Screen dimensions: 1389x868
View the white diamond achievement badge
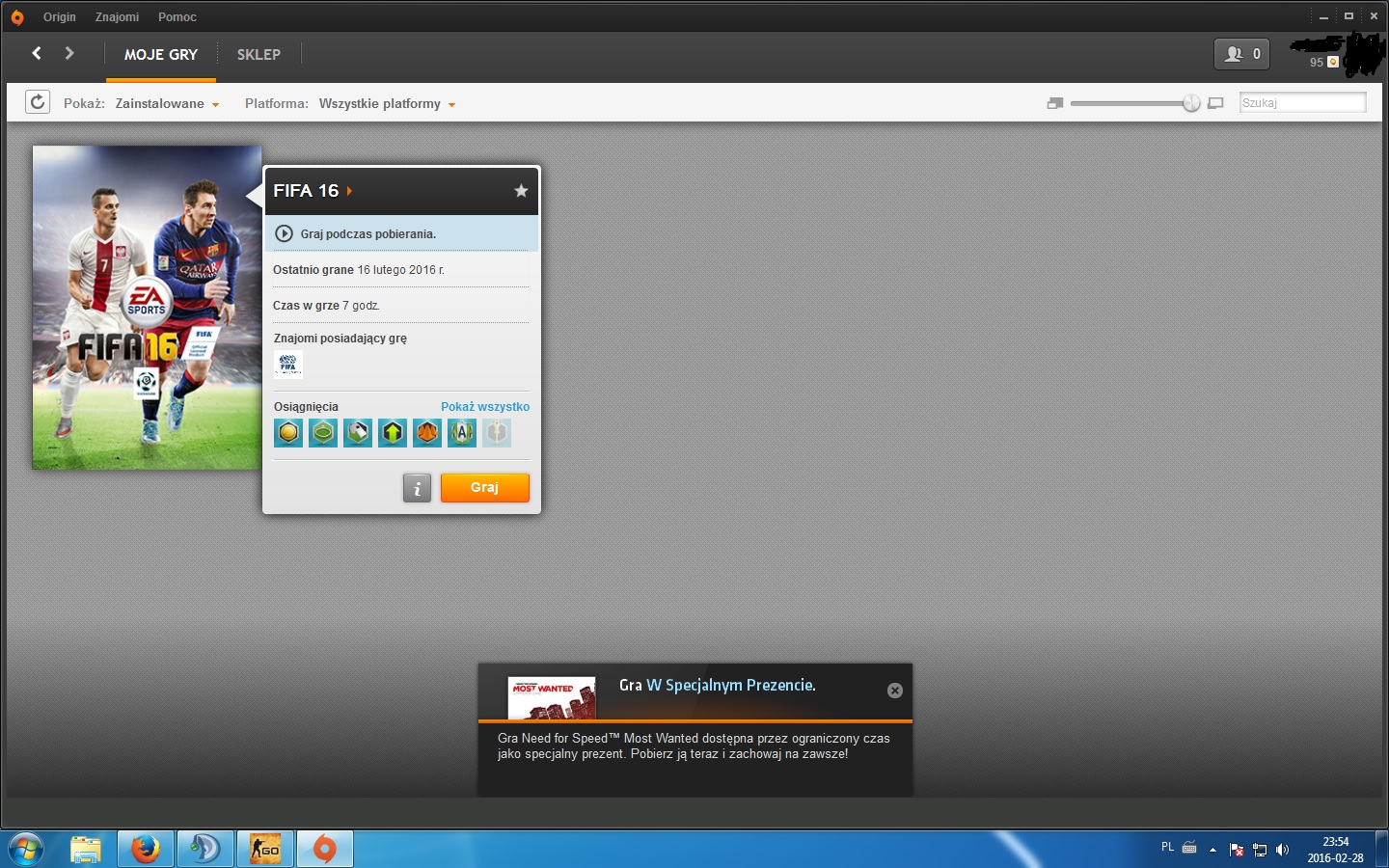point(358,433)
